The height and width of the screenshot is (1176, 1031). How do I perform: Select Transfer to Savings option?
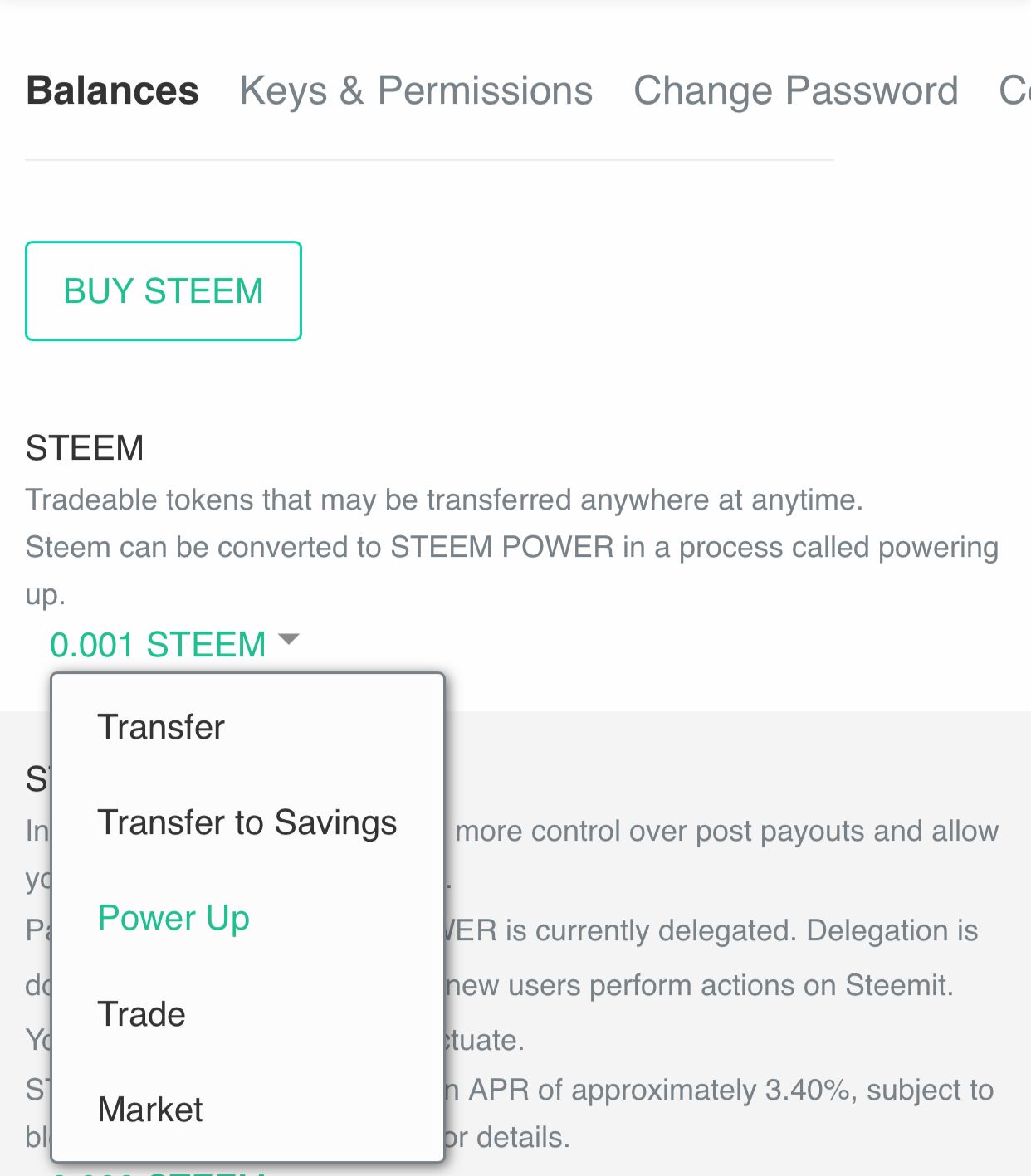click(247, 822)
